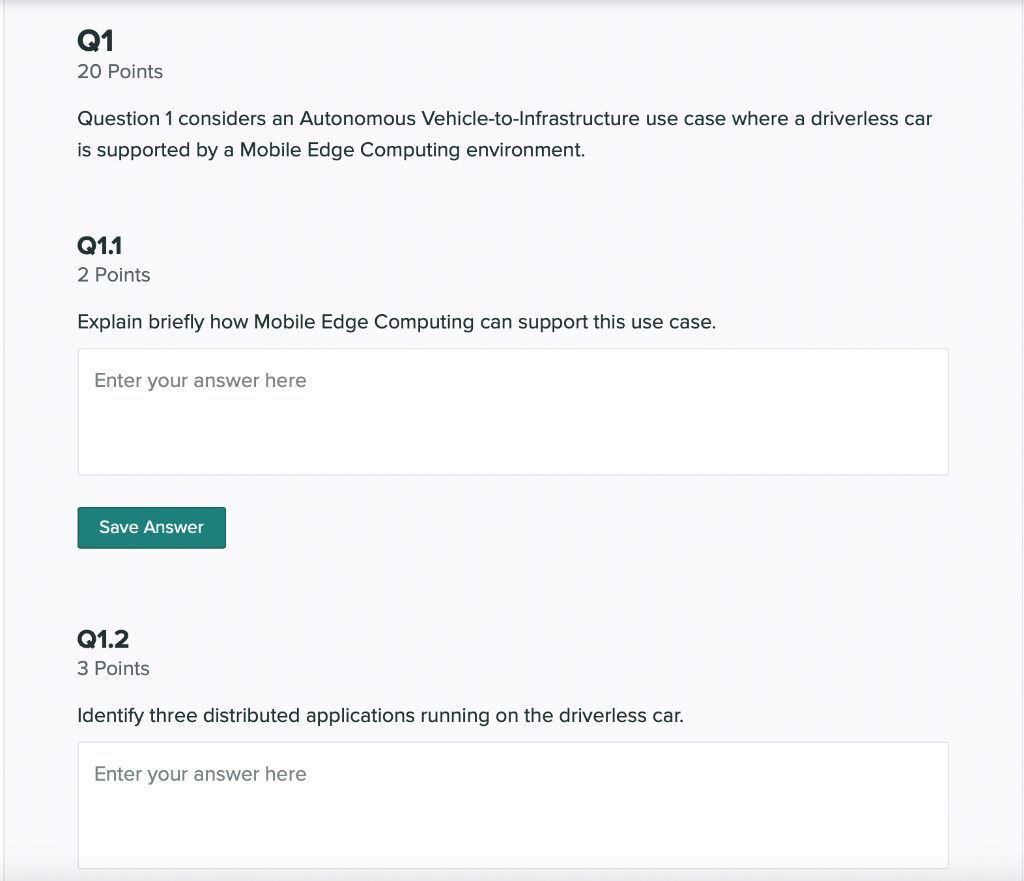Screen dimensions: 1024x881
Task: Focus the Q1.2 'Enter your answer here' placeholder
Action: click(x=200, y=774)
